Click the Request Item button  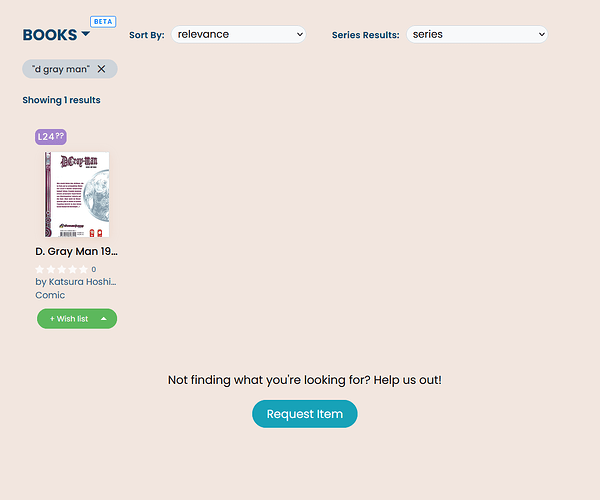point(305,414)
